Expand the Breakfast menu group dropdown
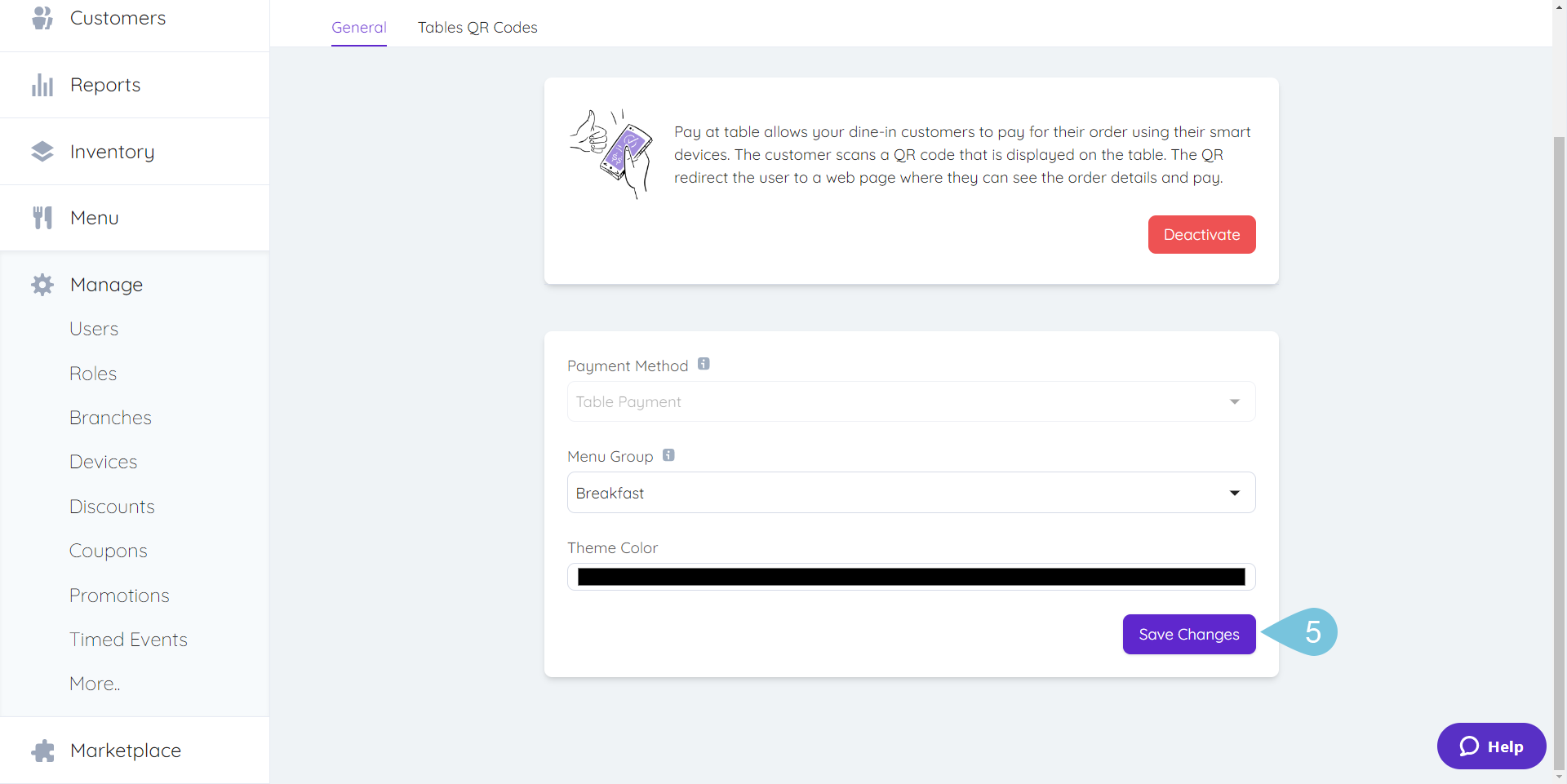Viewport: 1567px width, 784px height. point(911,493)
